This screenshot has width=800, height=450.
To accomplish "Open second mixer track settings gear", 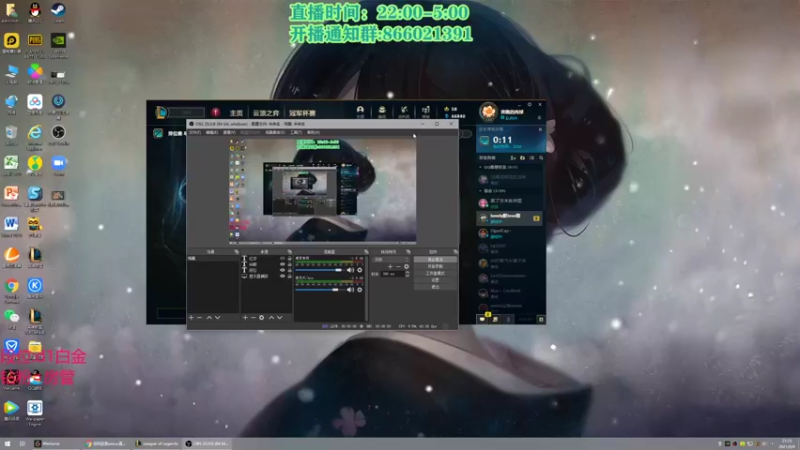I will pos(360,290).
